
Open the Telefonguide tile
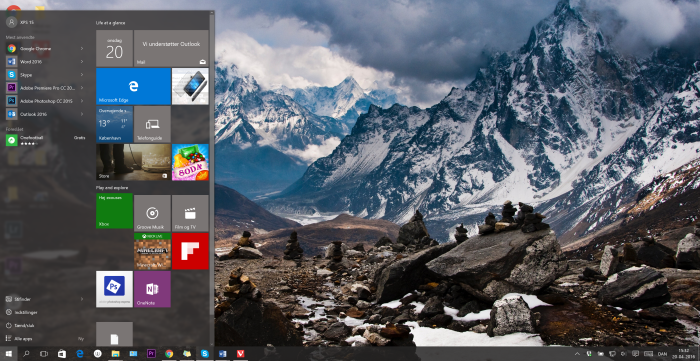pyautogui.click(x=152, y=124)
